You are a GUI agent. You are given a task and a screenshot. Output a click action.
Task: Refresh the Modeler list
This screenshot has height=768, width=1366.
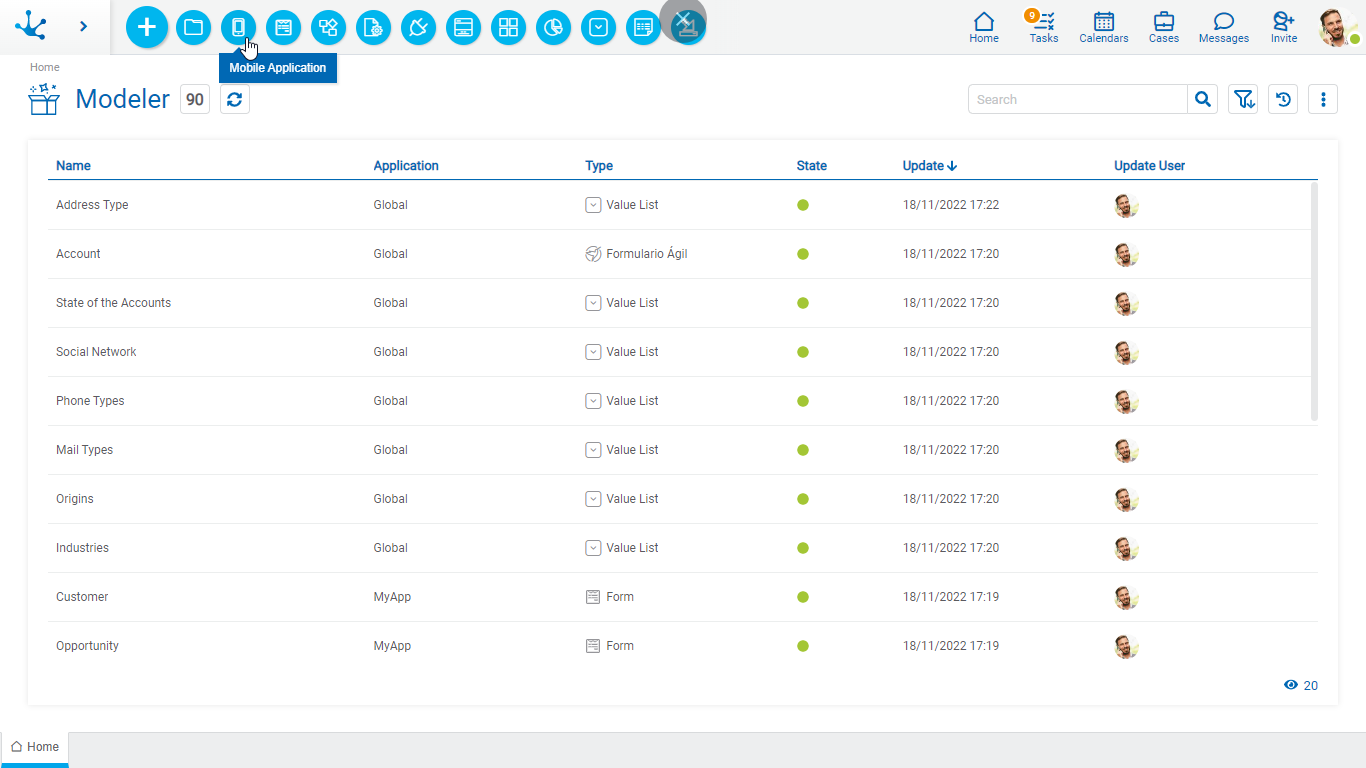click(x=235, y=99)
